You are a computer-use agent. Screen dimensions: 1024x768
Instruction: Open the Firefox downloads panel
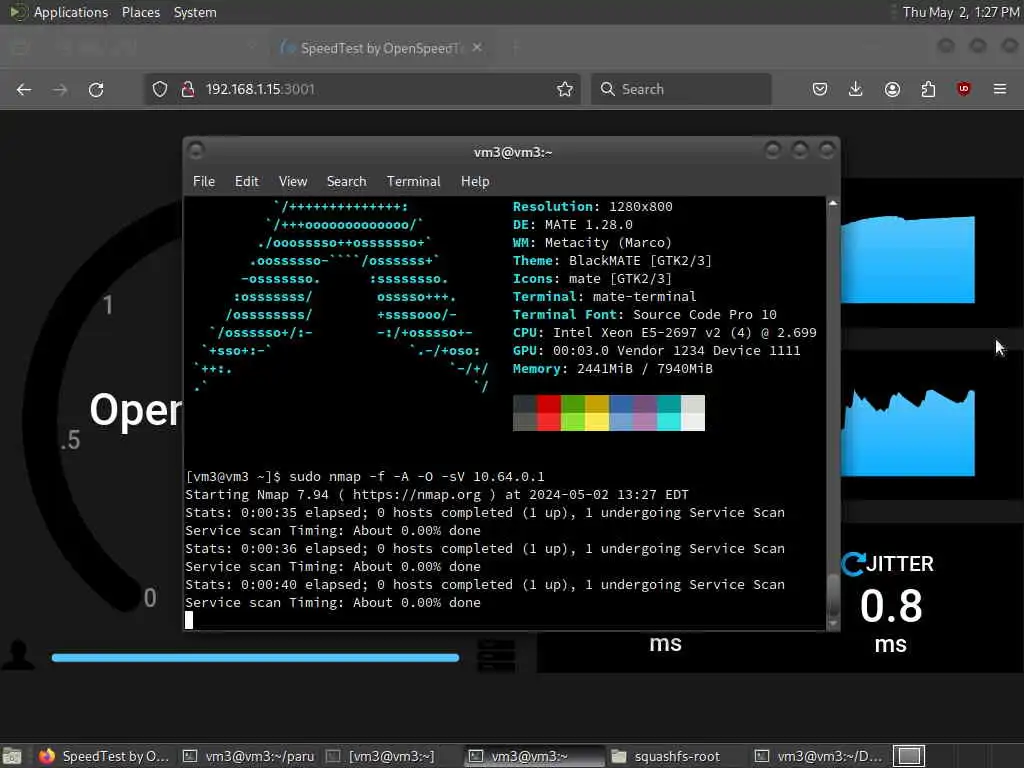point(856,89)
